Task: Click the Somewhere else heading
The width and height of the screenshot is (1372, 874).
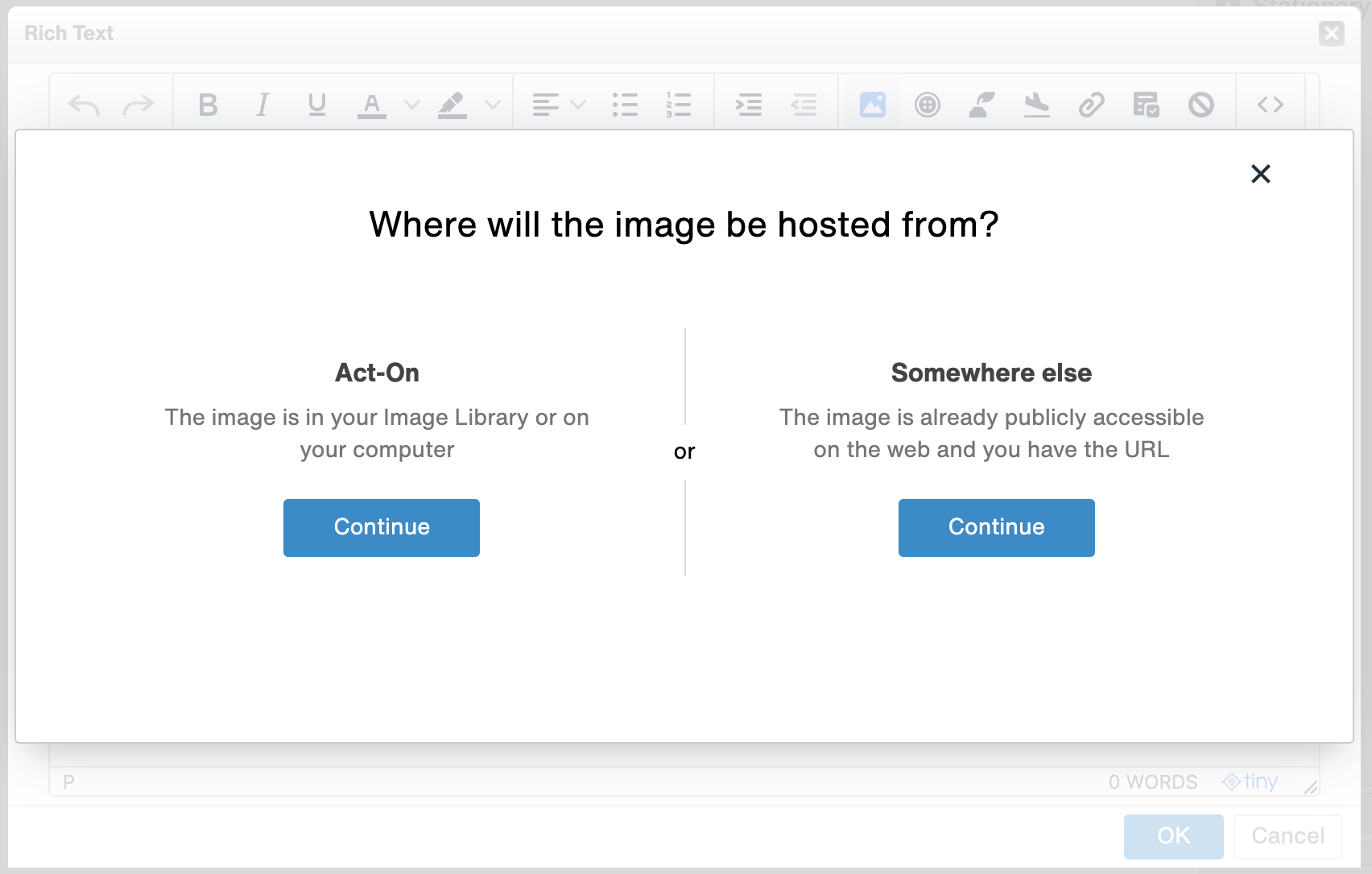Action: [991, 373]
